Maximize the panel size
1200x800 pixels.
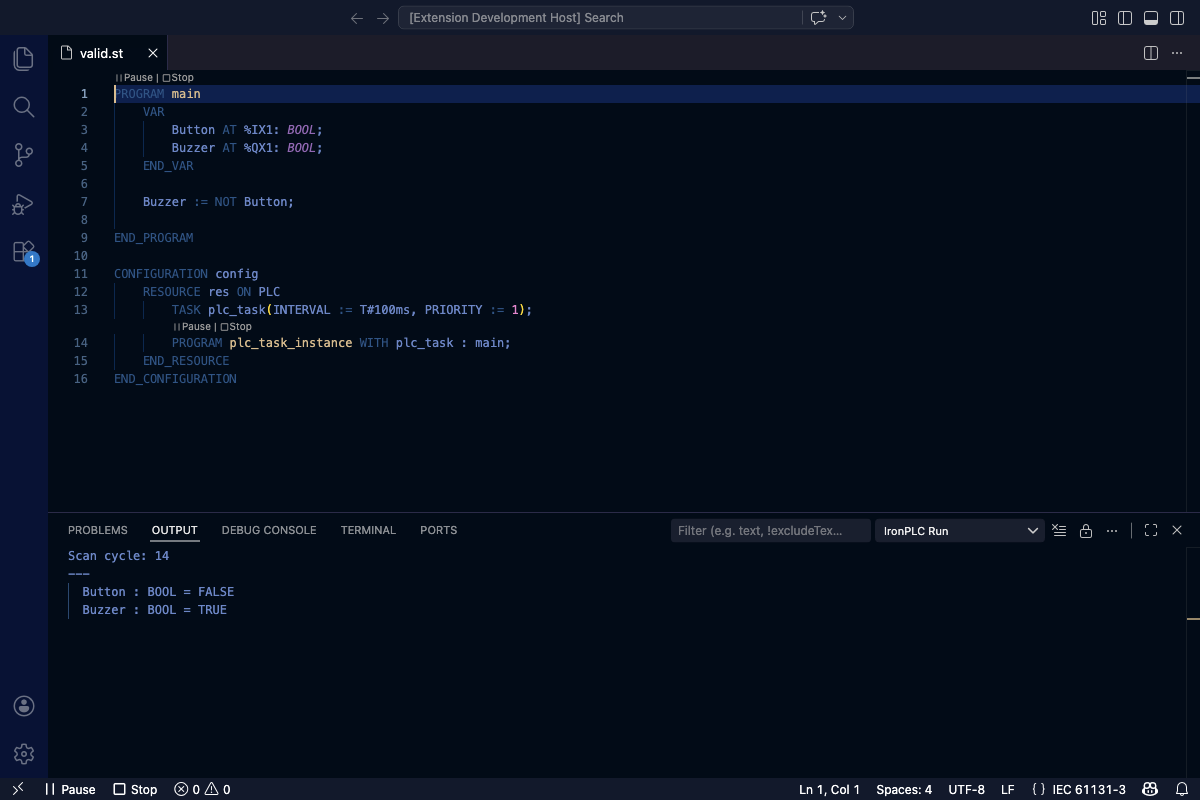[1151, 531]
